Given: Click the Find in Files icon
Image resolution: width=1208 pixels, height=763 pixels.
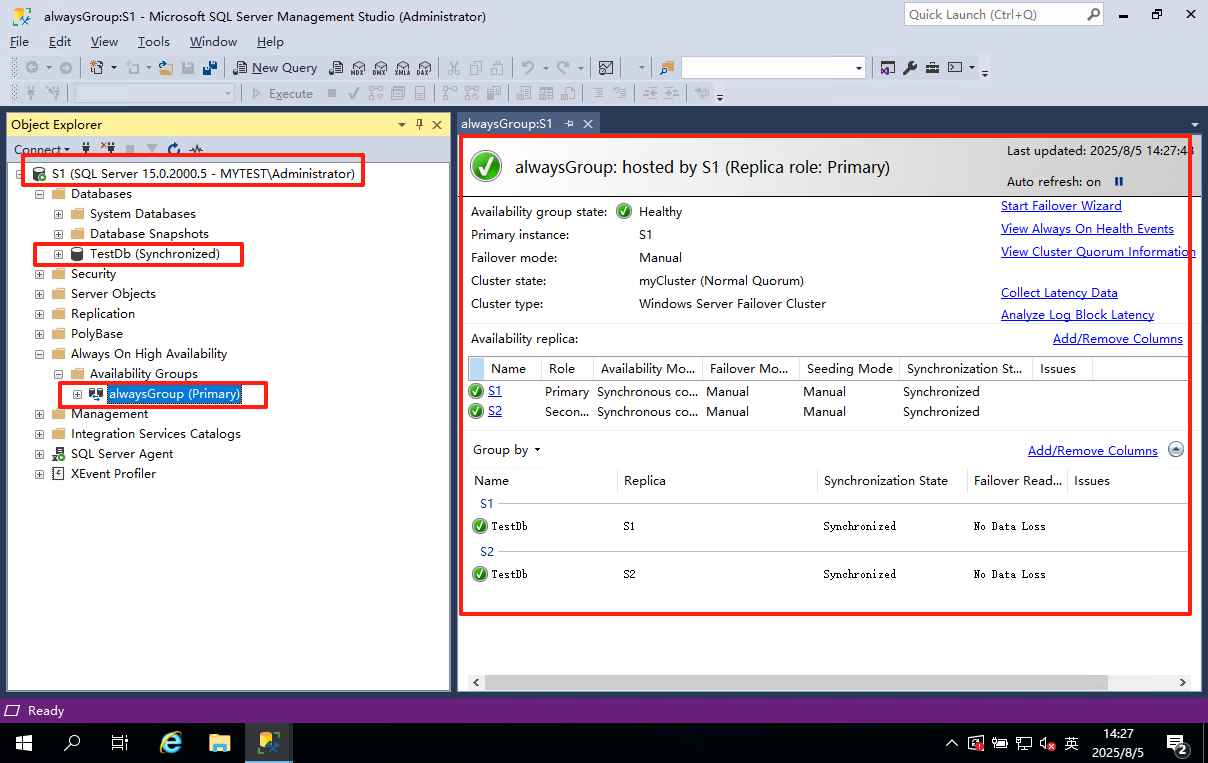Looking at the screenshot, I should coord(666,68).
